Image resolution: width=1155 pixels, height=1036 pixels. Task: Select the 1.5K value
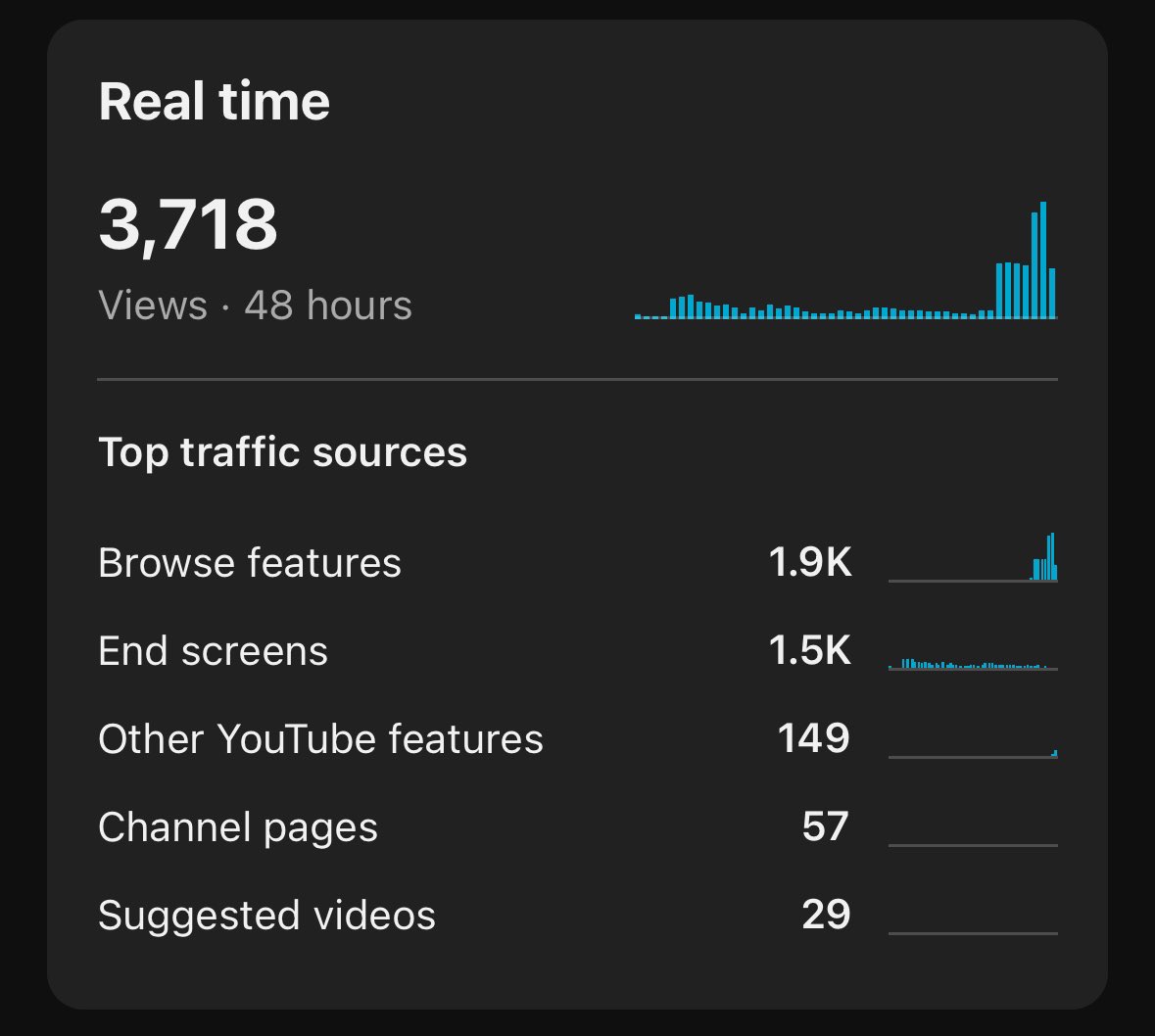pos(809,651)
